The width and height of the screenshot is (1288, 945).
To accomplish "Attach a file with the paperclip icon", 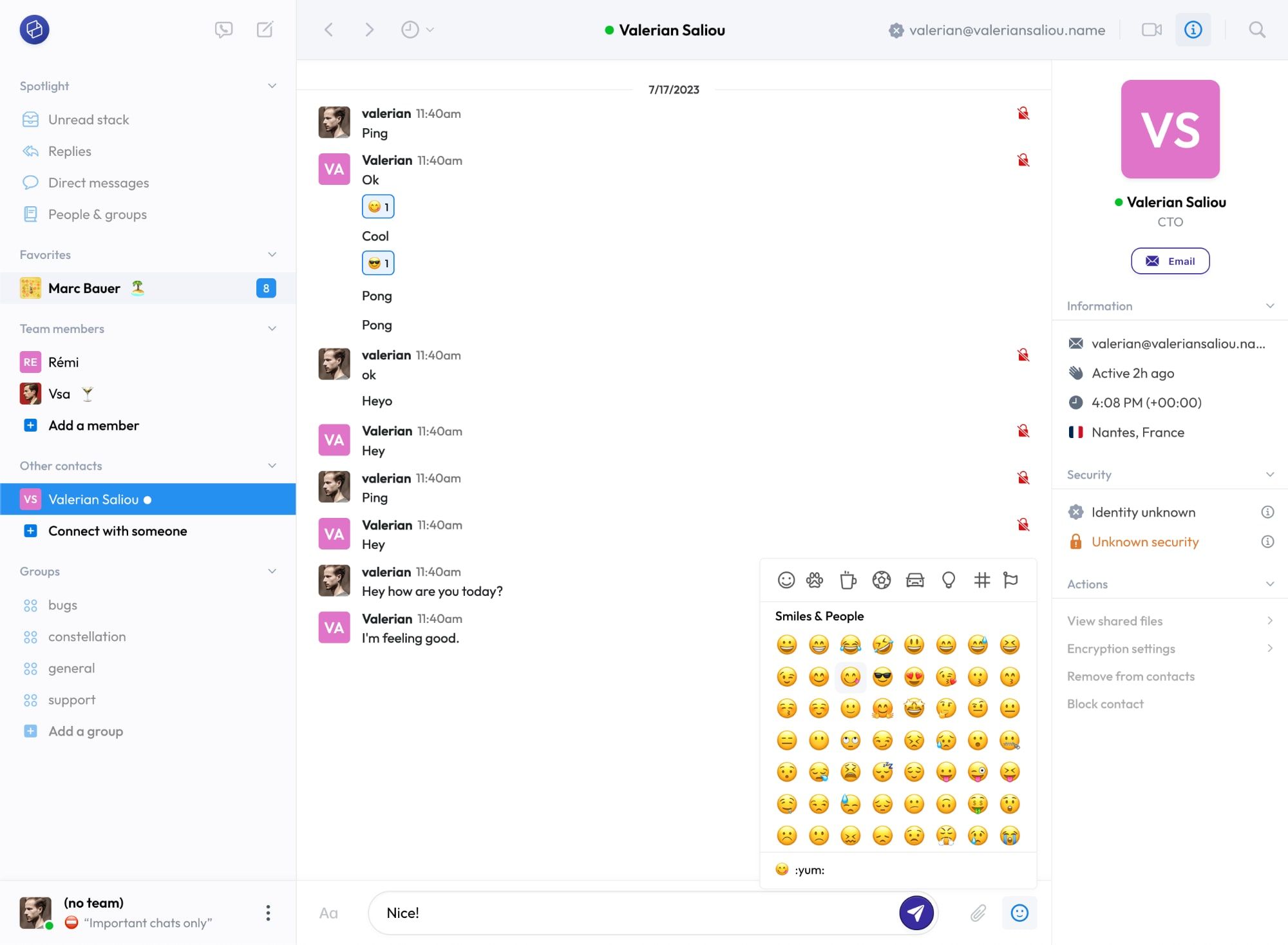I will coord(977,913).
